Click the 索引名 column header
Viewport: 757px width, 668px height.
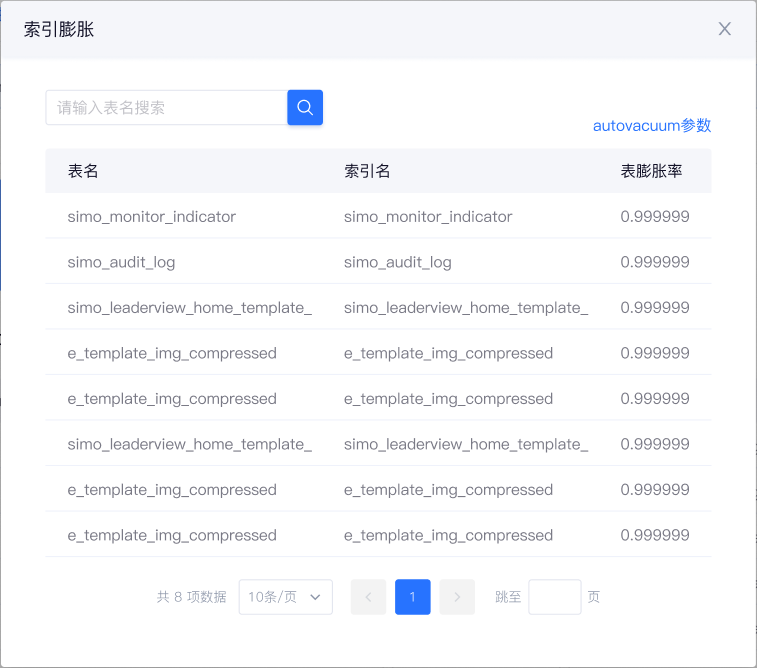367,171
